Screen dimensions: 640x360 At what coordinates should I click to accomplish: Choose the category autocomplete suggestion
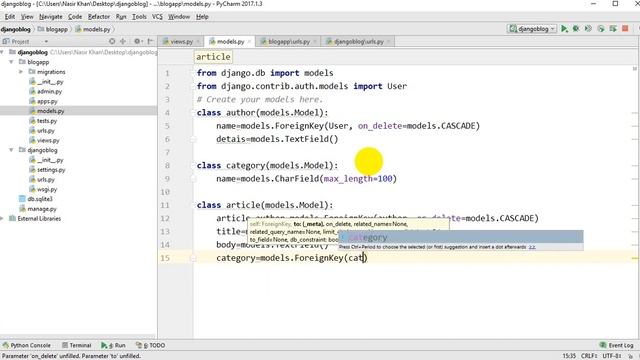pos(461,237)
